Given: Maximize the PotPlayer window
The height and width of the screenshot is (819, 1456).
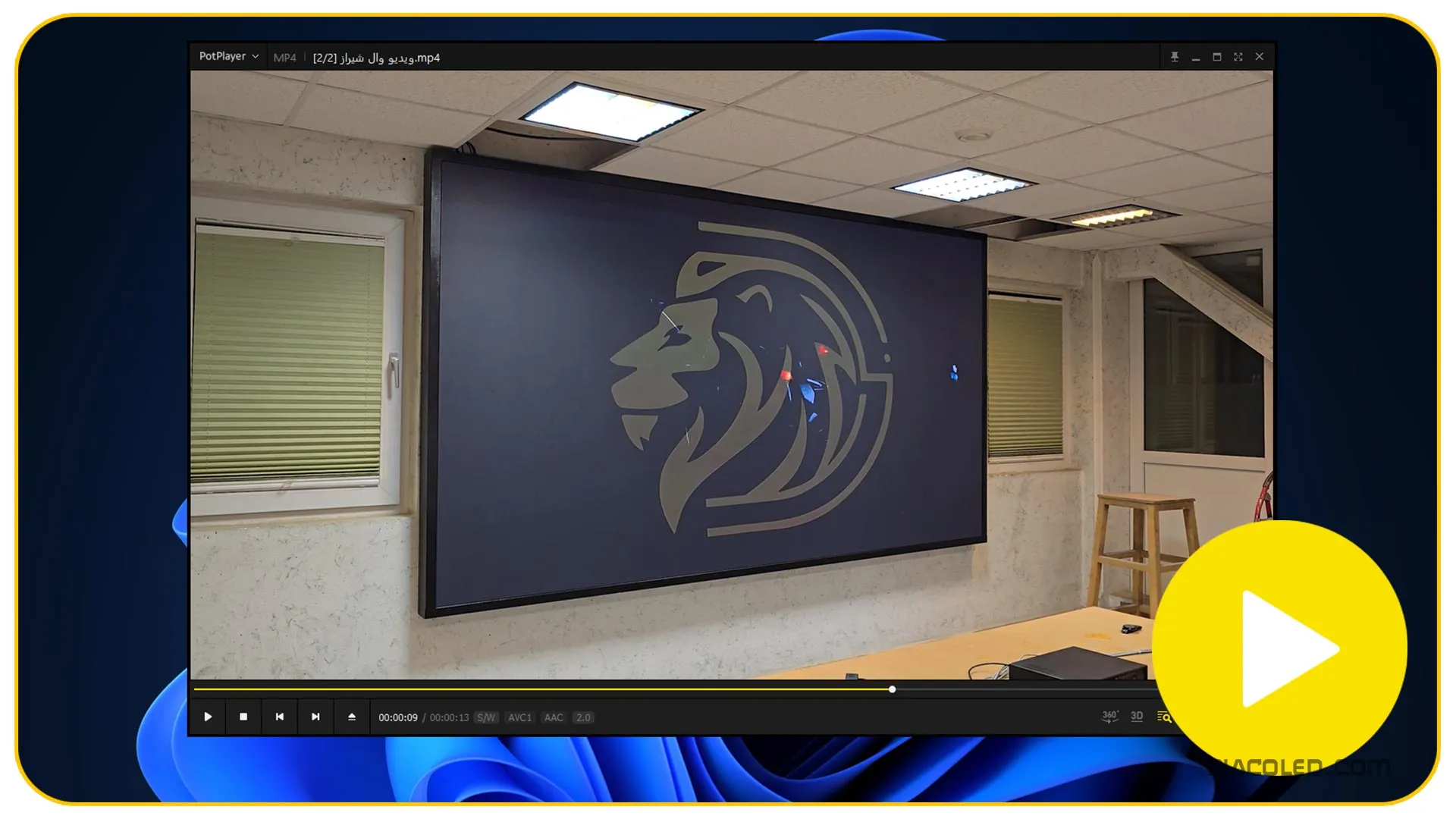Looking at the screenshot, I should coord(1217,57).
